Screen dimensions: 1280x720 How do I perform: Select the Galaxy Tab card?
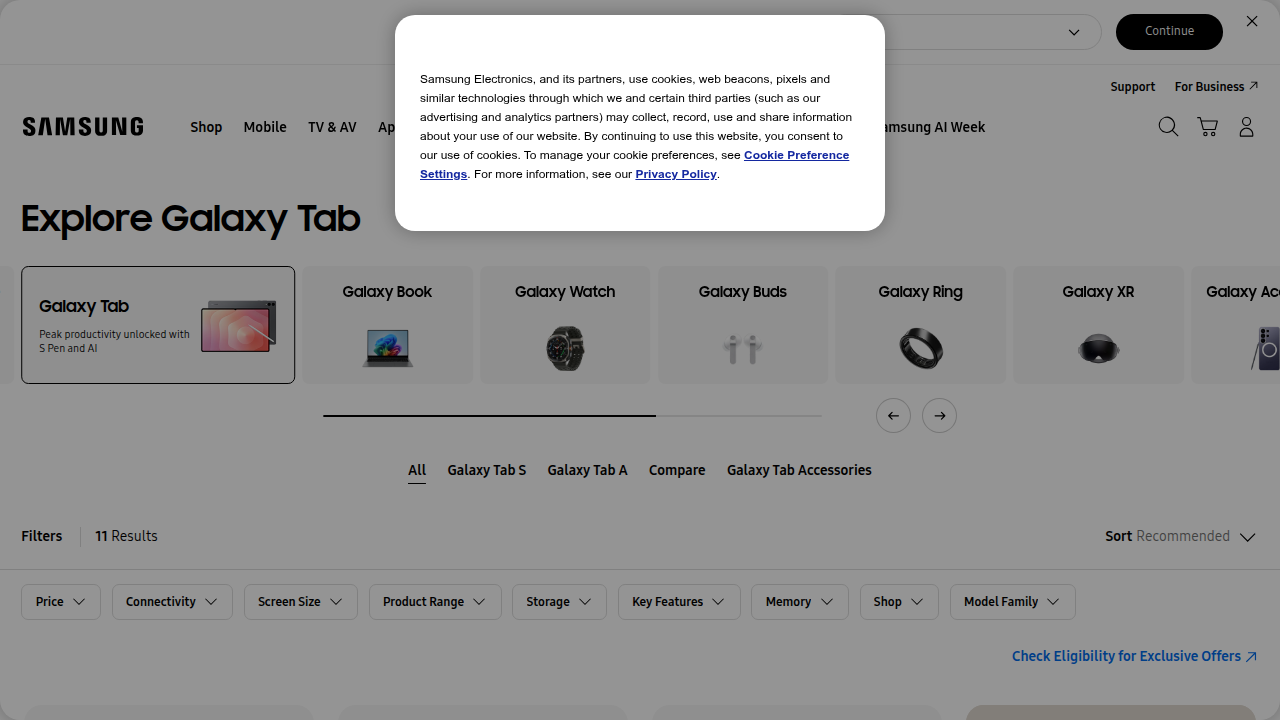point(158,325)
